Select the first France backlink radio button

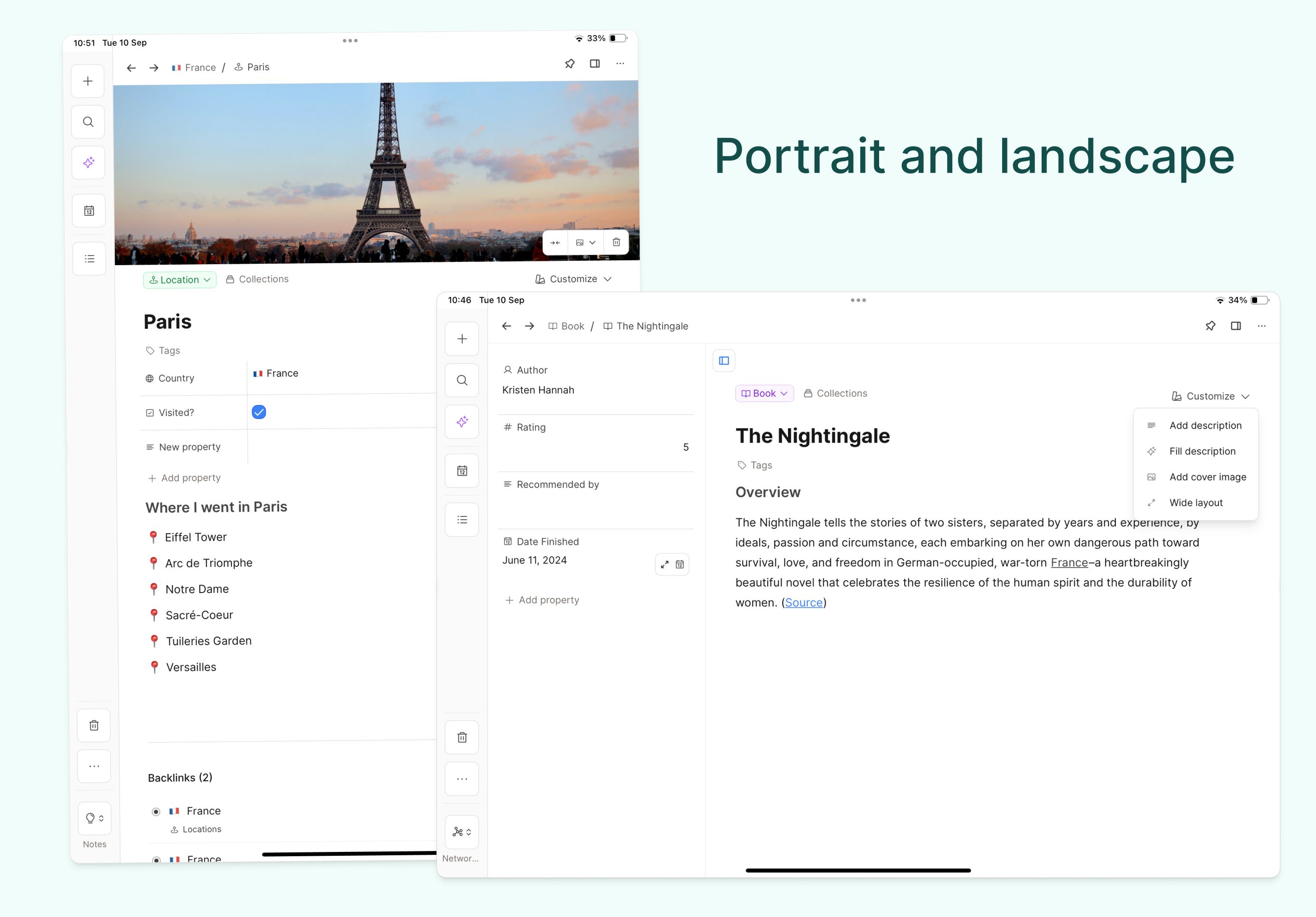tap(156, 811)
